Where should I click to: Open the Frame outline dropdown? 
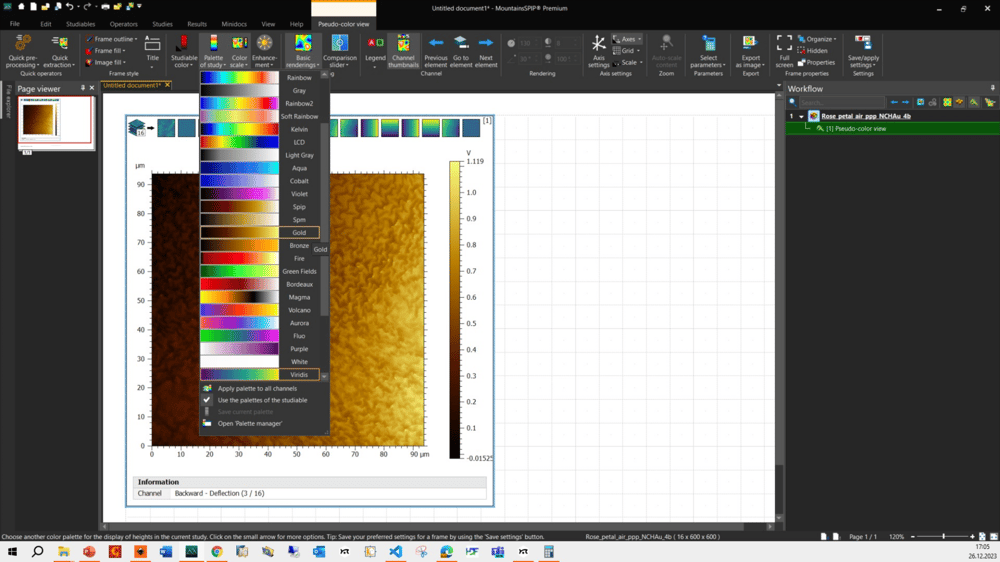coord(112,39)
